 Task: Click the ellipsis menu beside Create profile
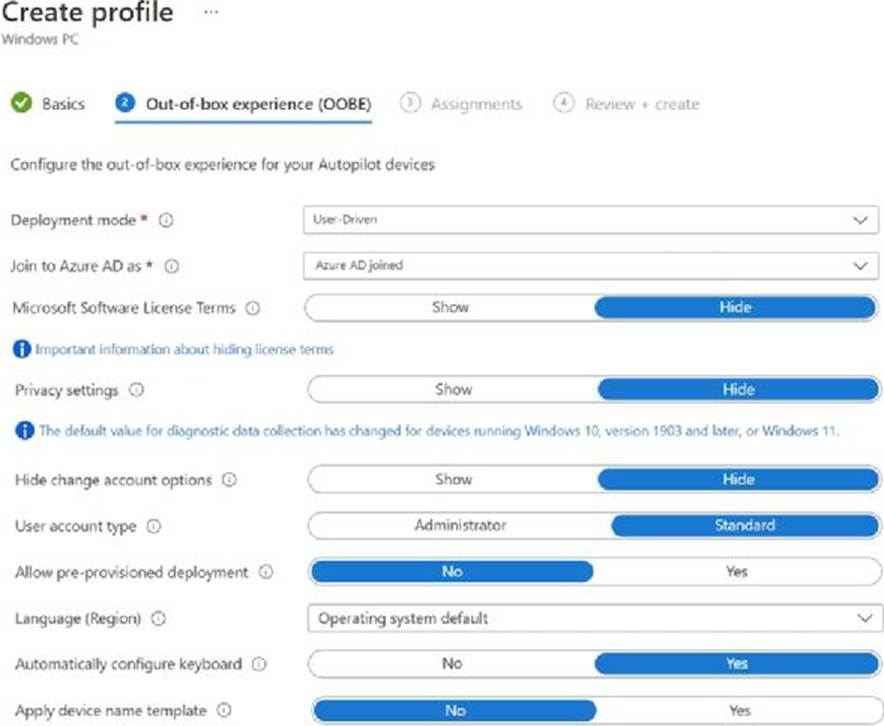point(210,13)
